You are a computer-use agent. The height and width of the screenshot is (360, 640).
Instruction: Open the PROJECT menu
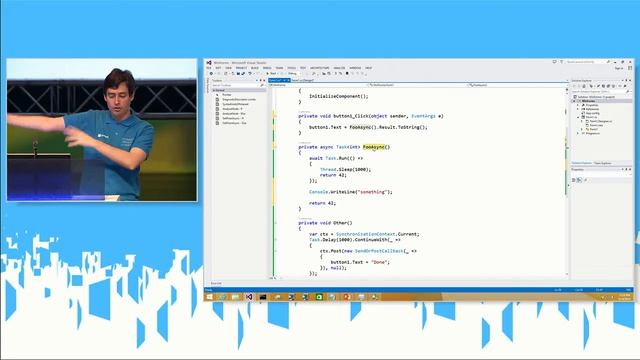(241, 68)
